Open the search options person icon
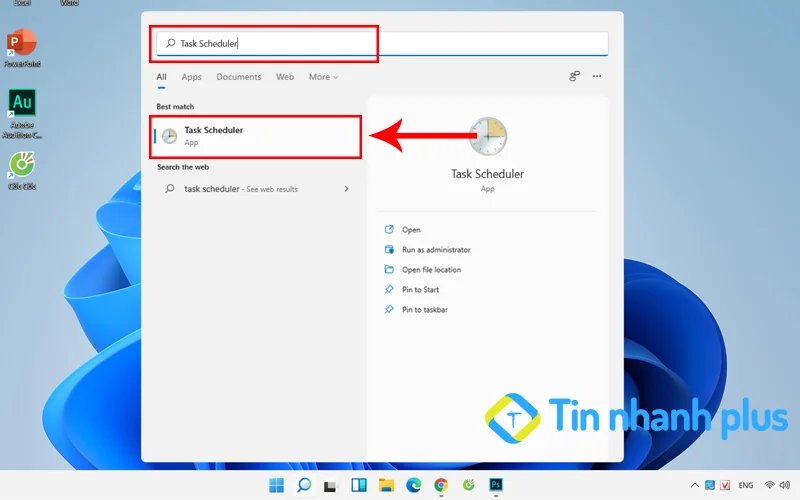 pos(574,77)
